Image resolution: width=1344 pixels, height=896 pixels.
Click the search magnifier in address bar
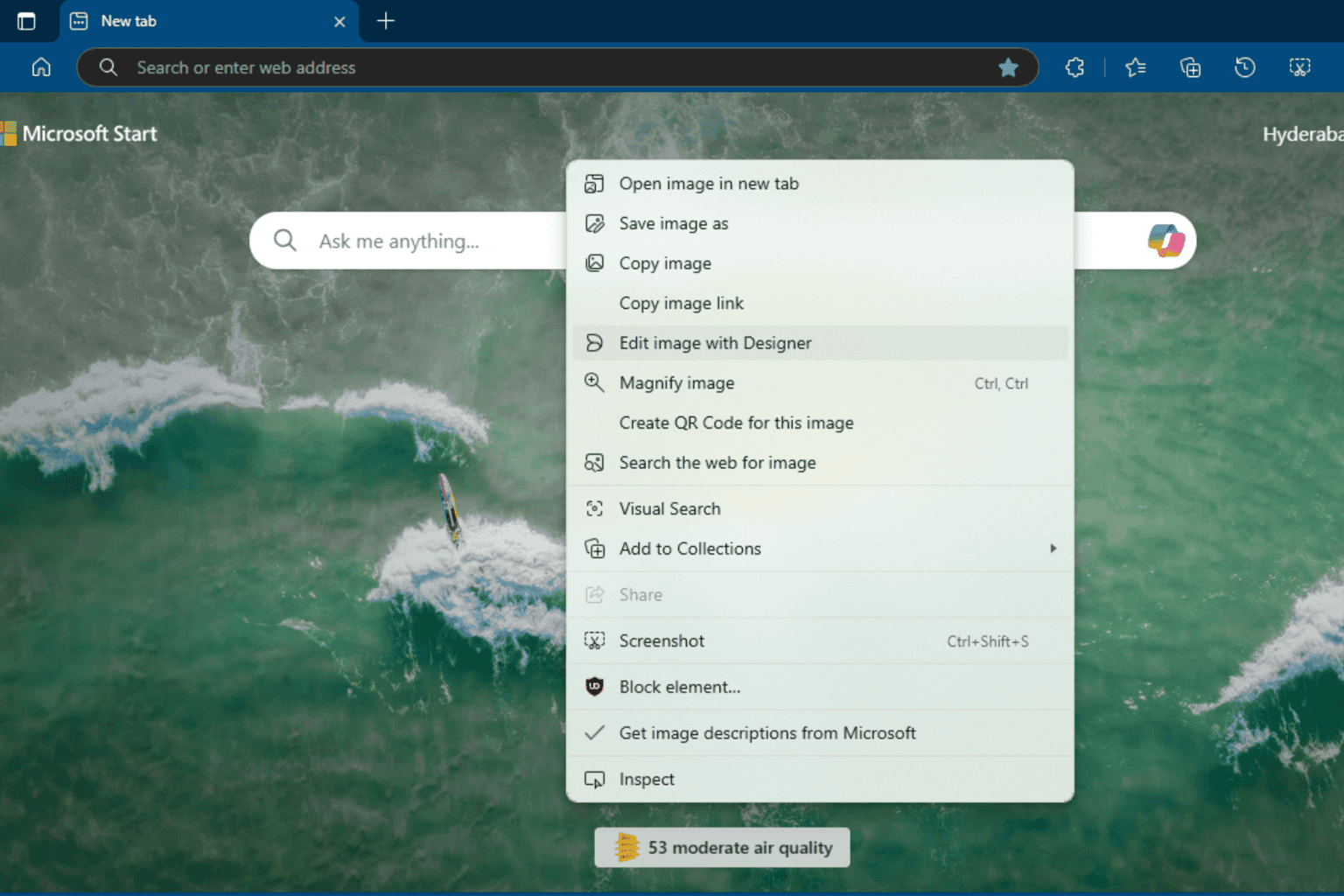tap(108, 67)
